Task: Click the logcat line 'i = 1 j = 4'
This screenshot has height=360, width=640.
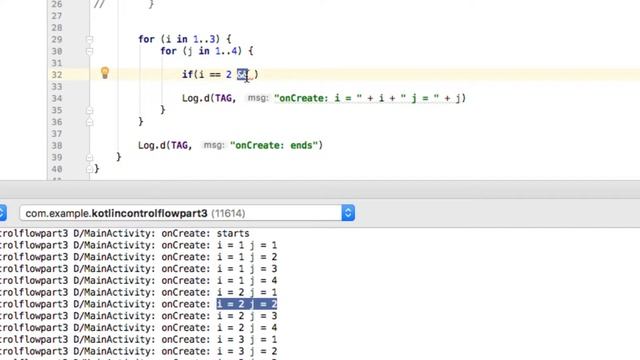Action: pyautogui.click(x=139, y=281)
